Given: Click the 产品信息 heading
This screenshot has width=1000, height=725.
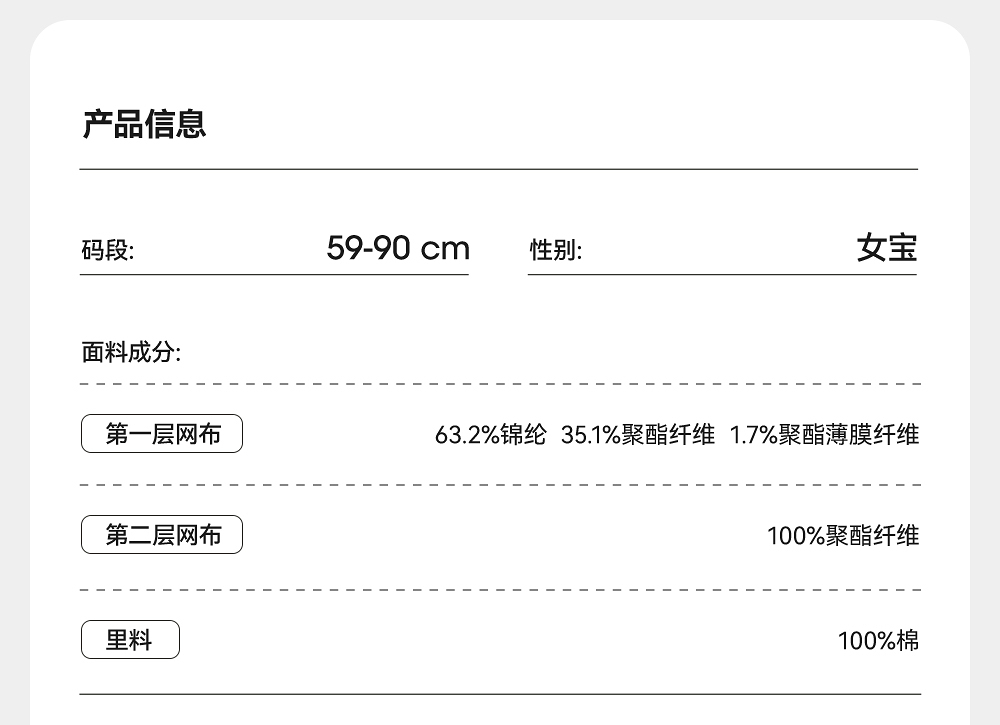Looking at the screenshot, I should [144, 125].
